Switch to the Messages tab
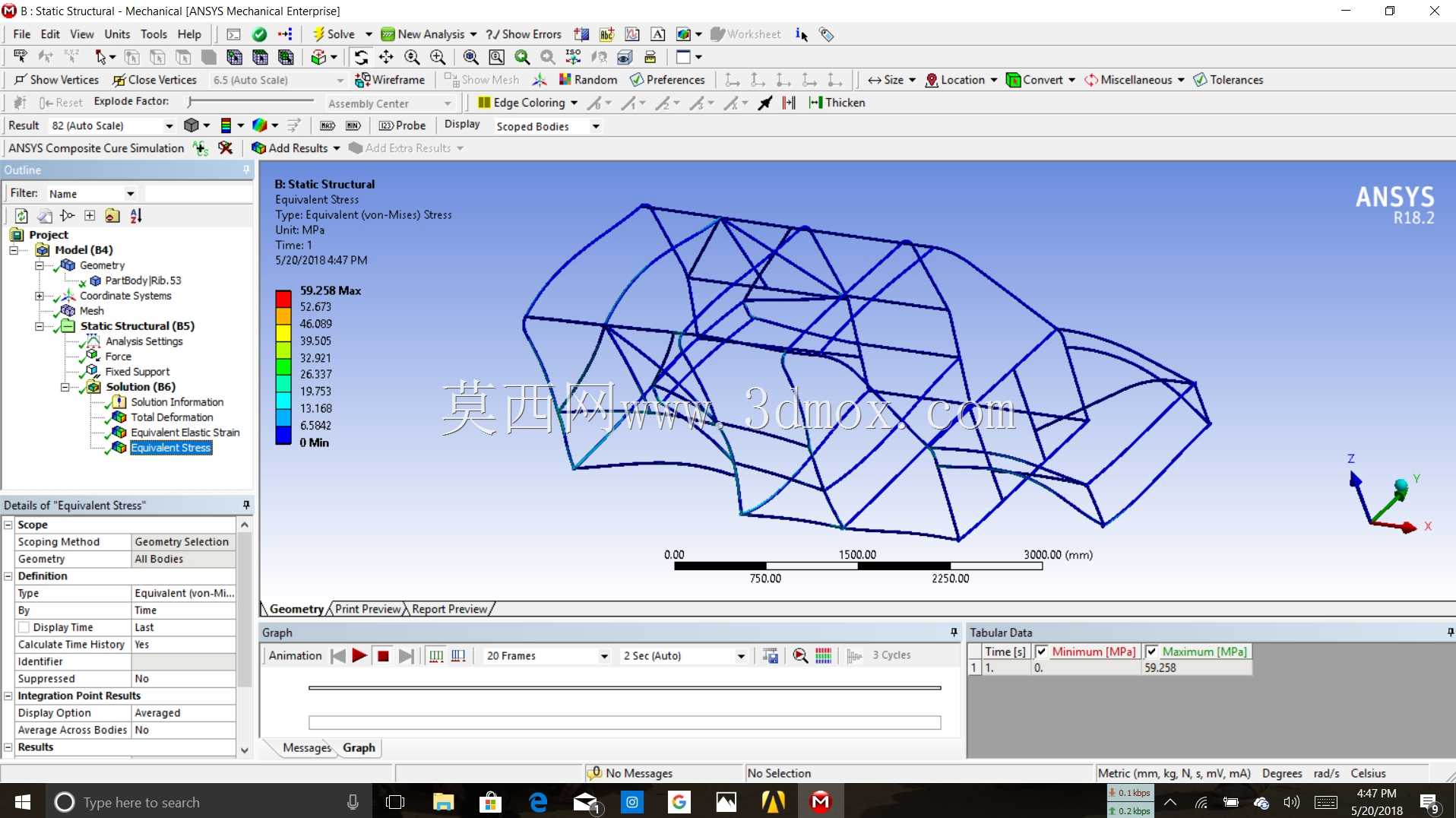The height and width of the screenshot is (818, 1456). tap(307, 748)
